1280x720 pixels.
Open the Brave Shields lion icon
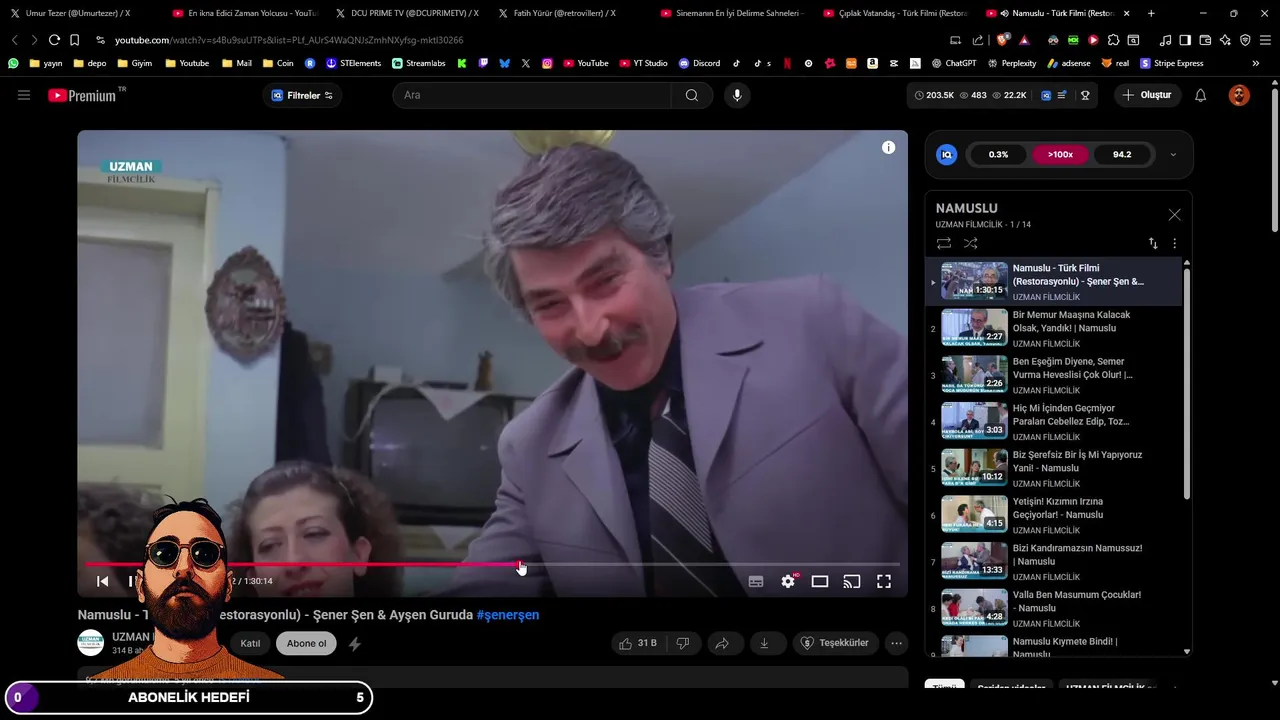click(x=1004, y=40)
